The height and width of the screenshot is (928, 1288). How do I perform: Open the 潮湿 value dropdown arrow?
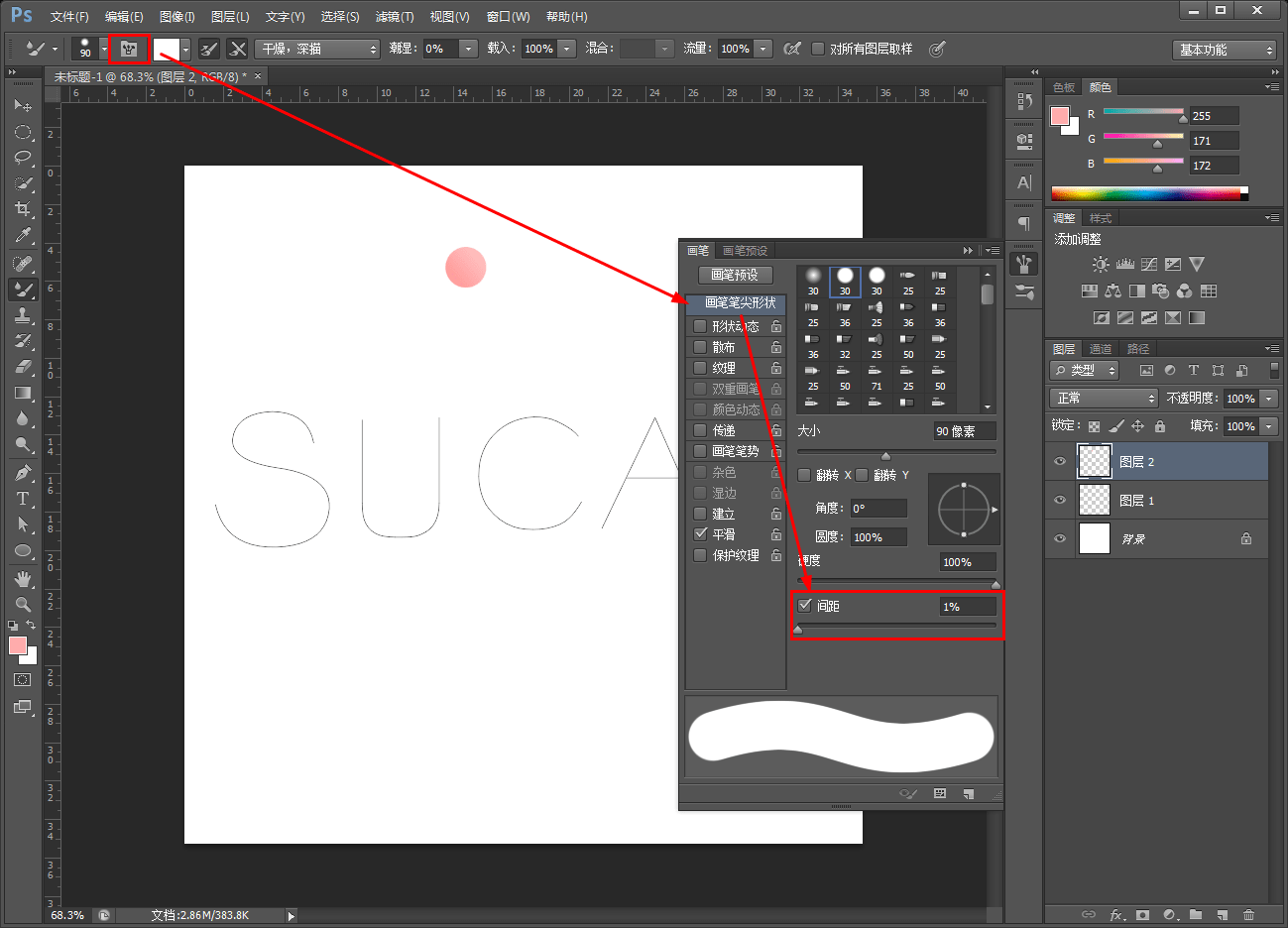pos(468,49)
